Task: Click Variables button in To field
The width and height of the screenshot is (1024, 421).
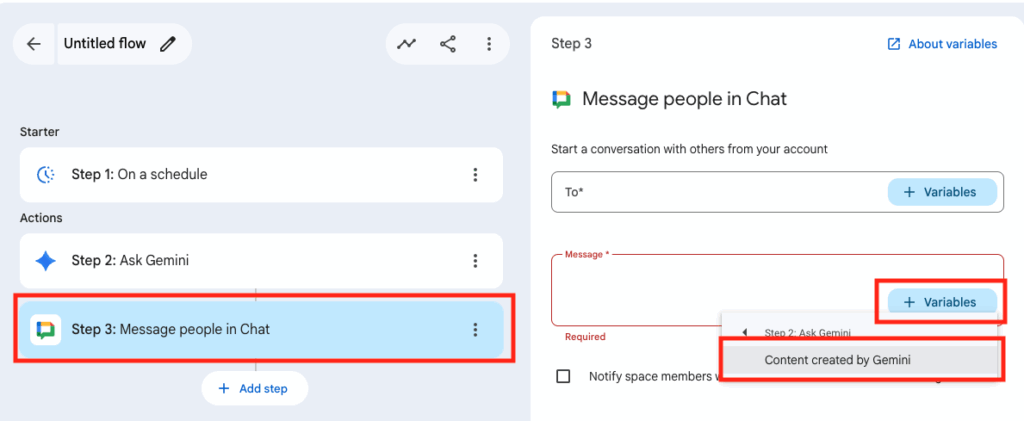Action: coord(941,192)
